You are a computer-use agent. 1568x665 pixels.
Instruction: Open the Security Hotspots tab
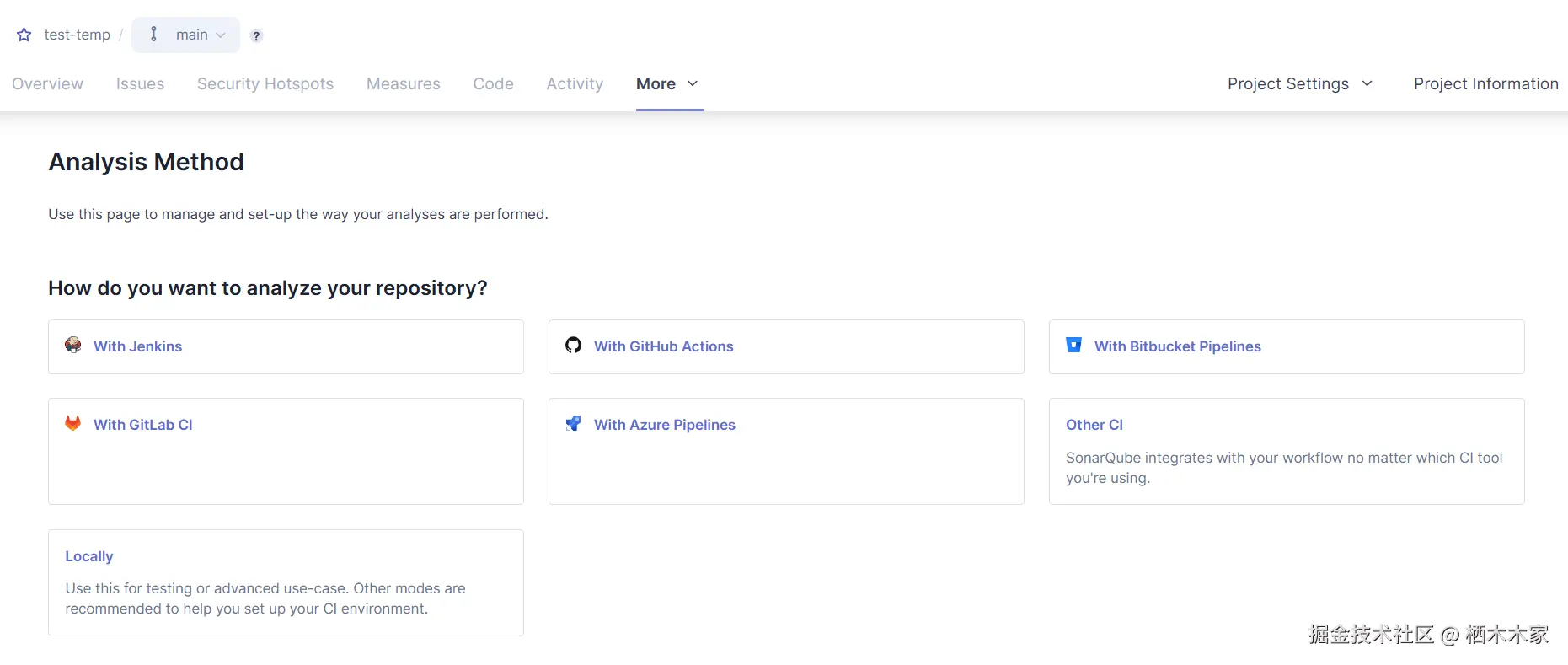[265, 83]
